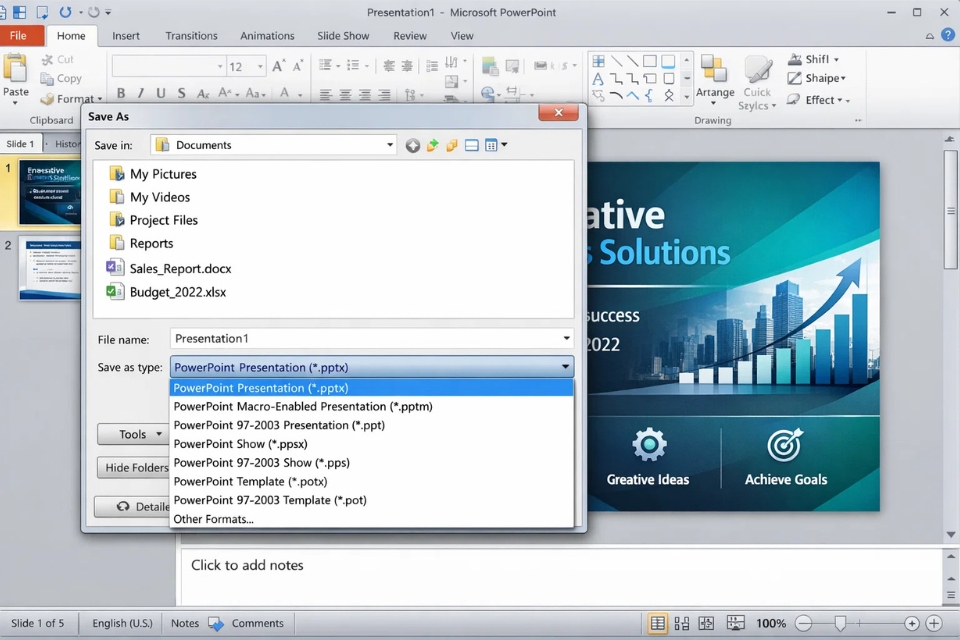Open the Arrange menu in Drawing group
The width and height of the screenshot is (960, 640).
click(x=715, y=80)
